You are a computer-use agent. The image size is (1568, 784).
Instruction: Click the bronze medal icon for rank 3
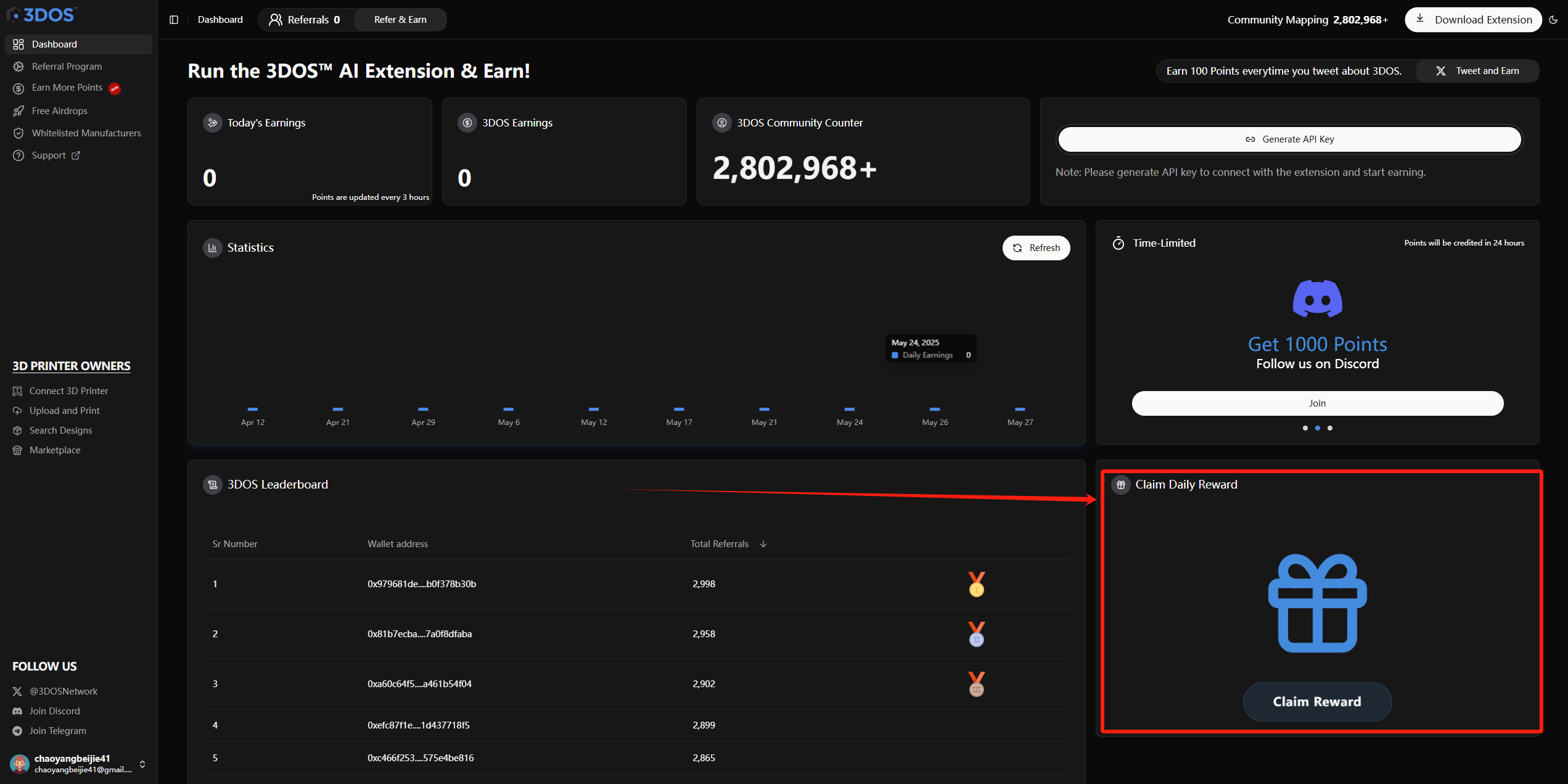click(x=977, y=684)
